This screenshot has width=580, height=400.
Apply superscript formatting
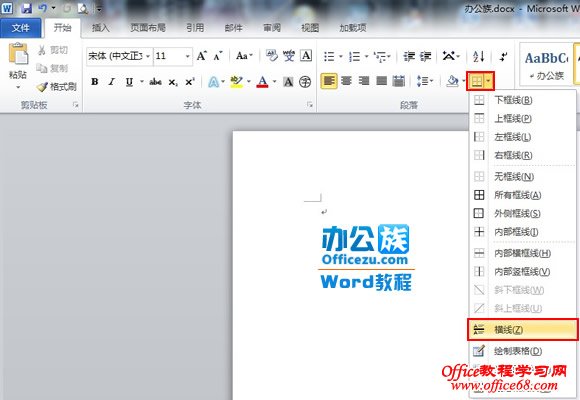click(190, 82)
